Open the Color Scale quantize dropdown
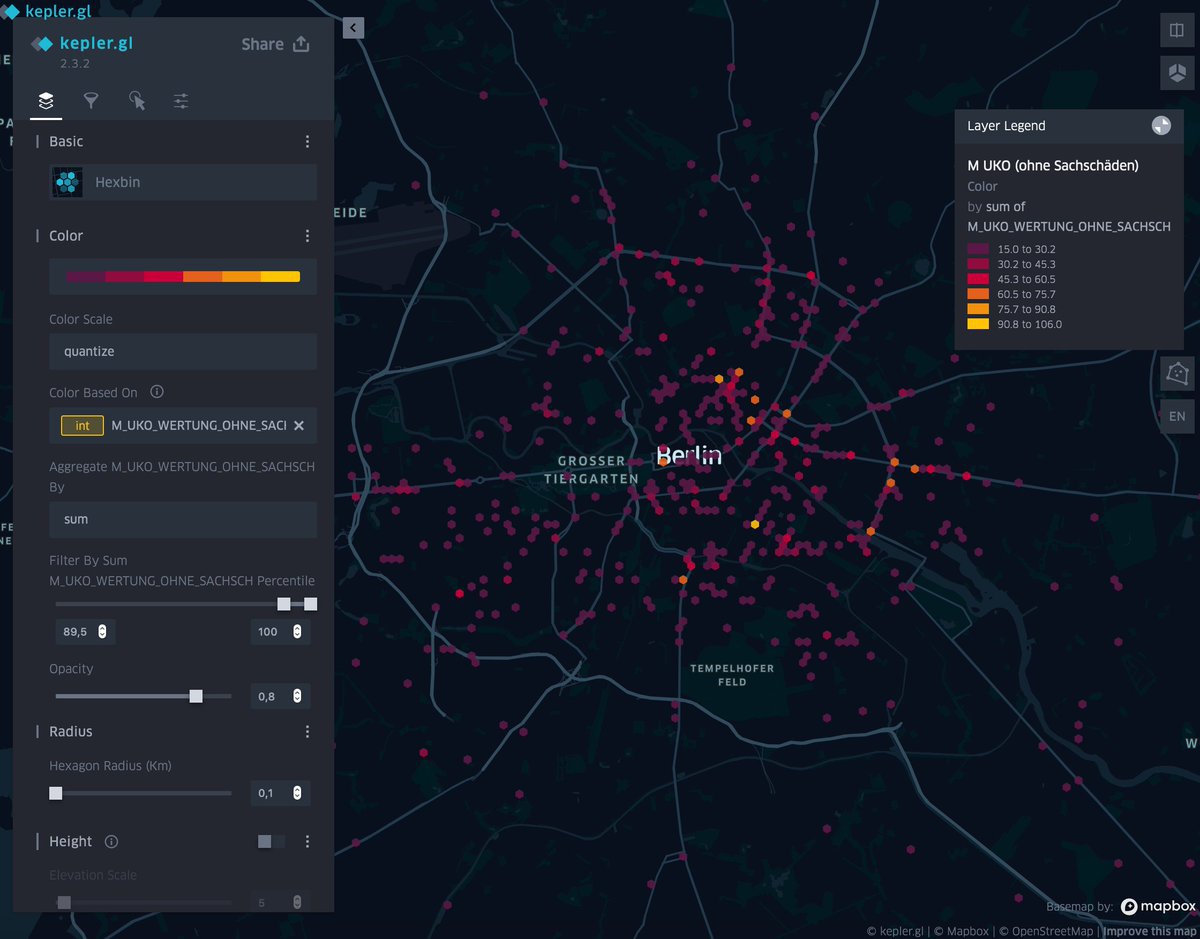The image size is (1200, 939). (x=183, y=352)
